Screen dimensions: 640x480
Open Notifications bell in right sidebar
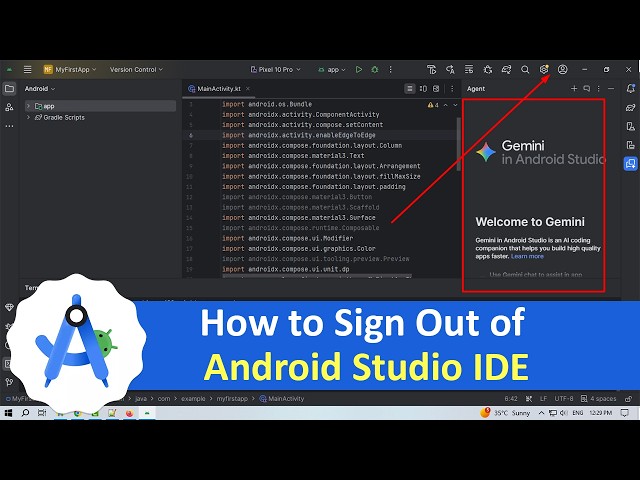pos(630,89)
